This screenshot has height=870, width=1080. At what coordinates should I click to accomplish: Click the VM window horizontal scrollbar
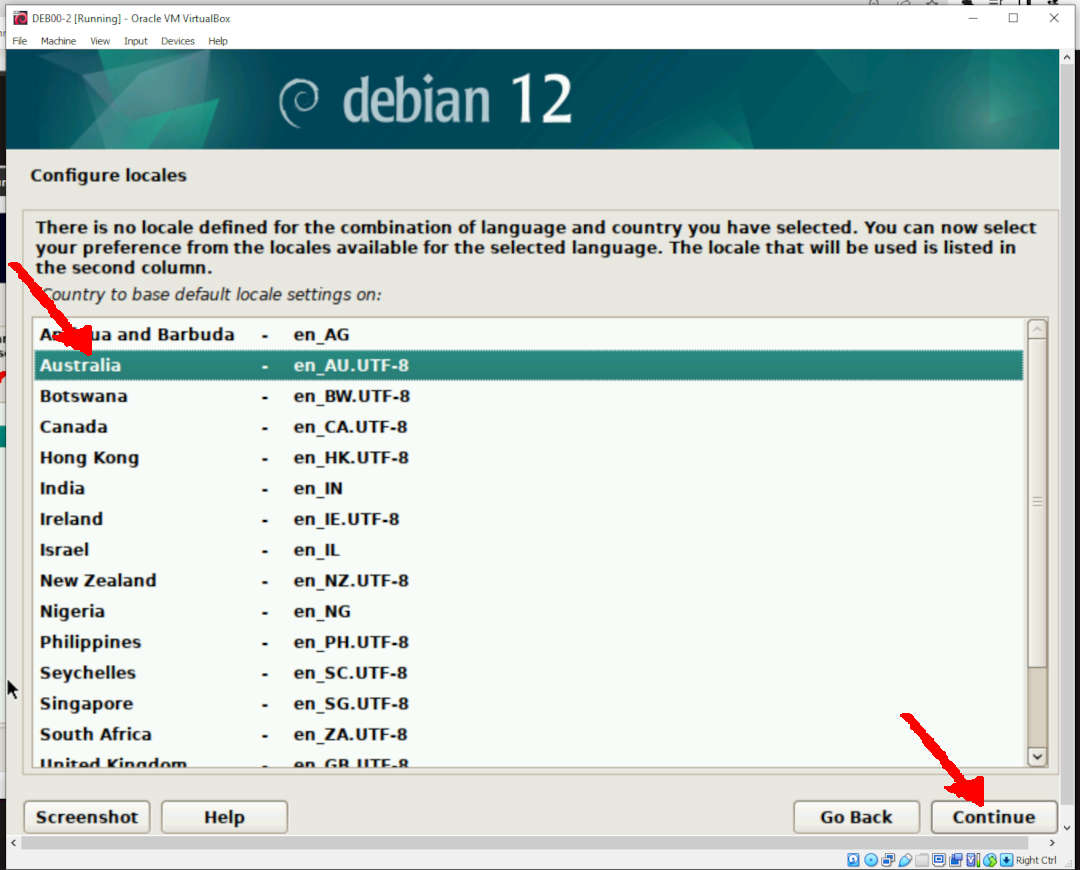pos(524,842)
